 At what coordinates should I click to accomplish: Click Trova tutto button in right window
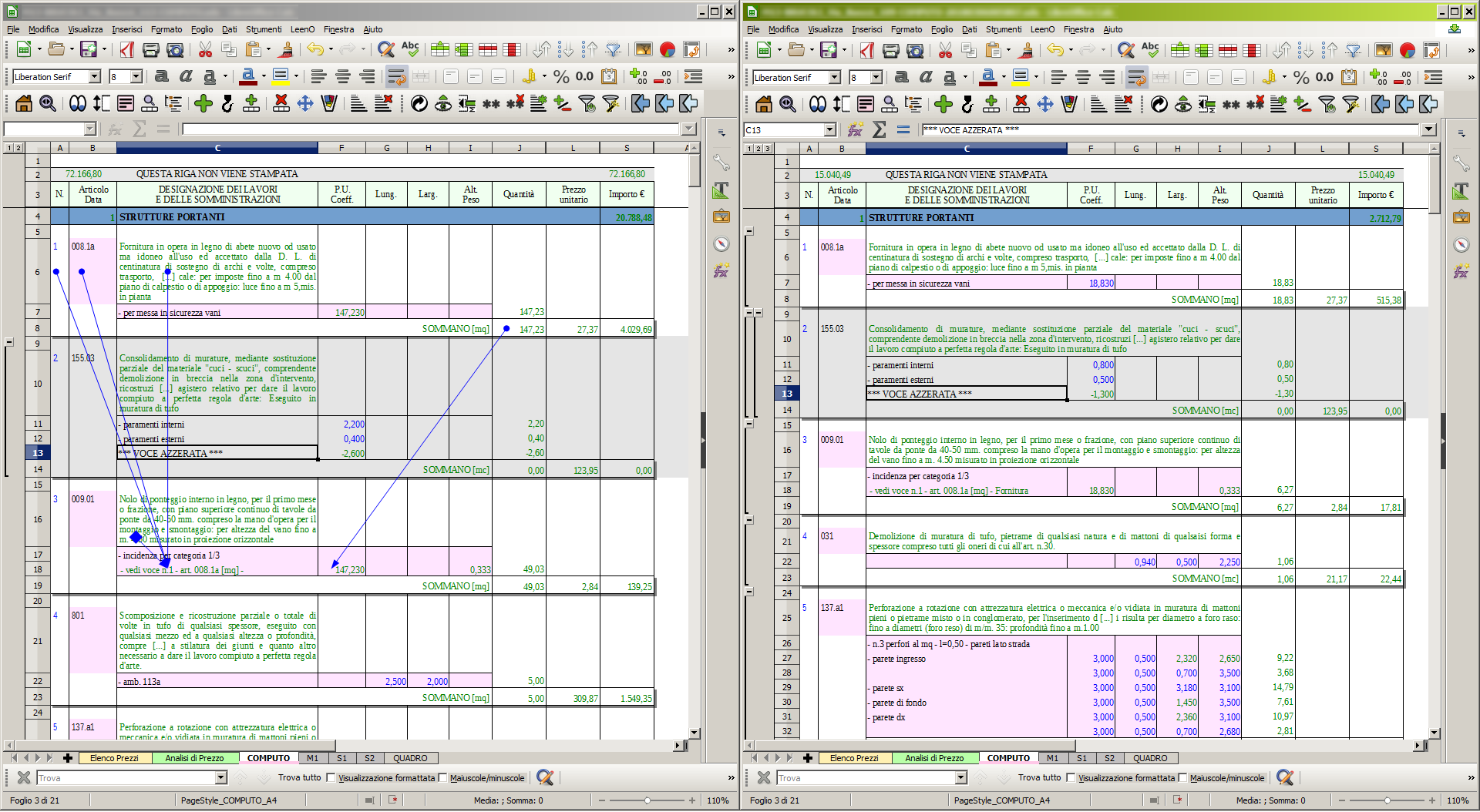pos(1039,778)
